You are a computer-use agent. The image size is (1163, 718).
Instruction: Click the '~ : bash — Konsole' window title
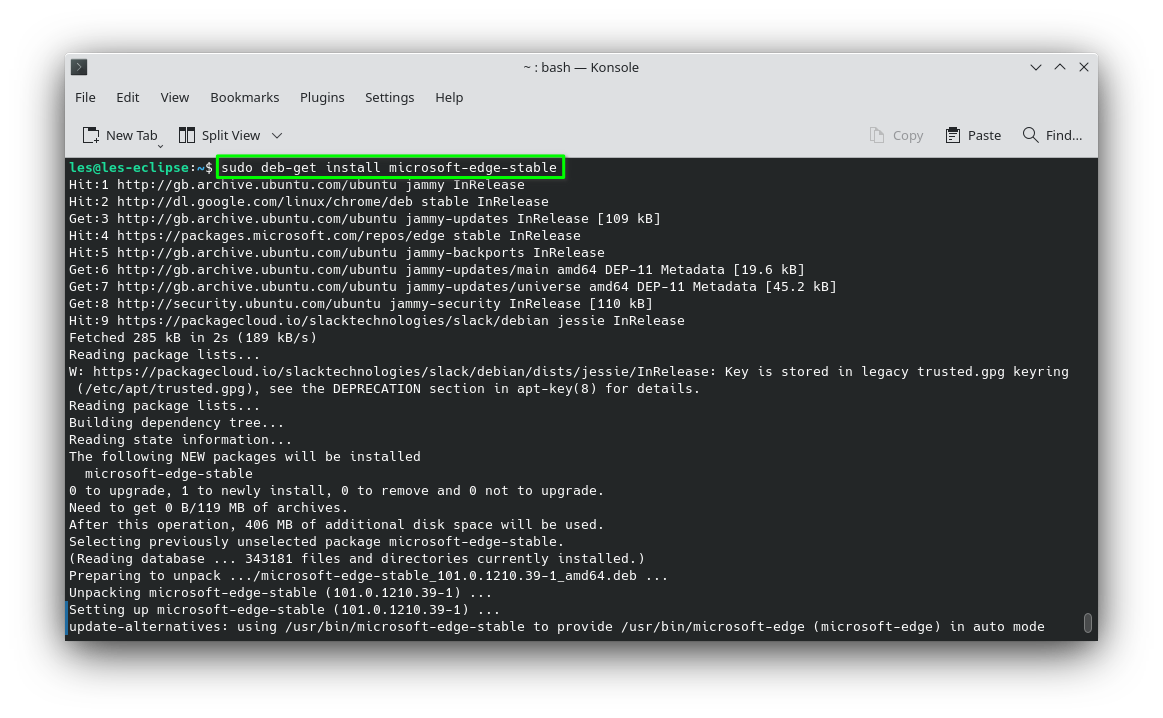tap(581, 67)
